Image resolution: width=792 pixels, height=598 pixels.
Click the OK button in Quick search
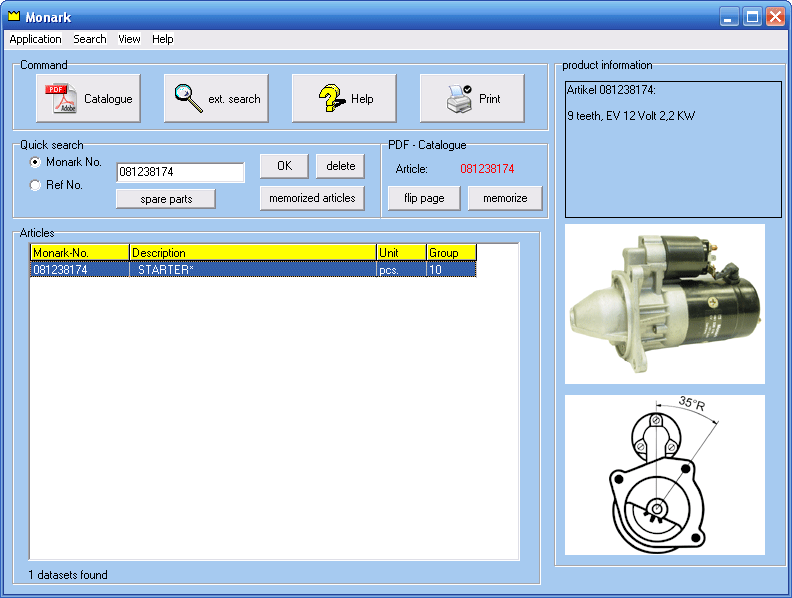click(x=284, y=166)
